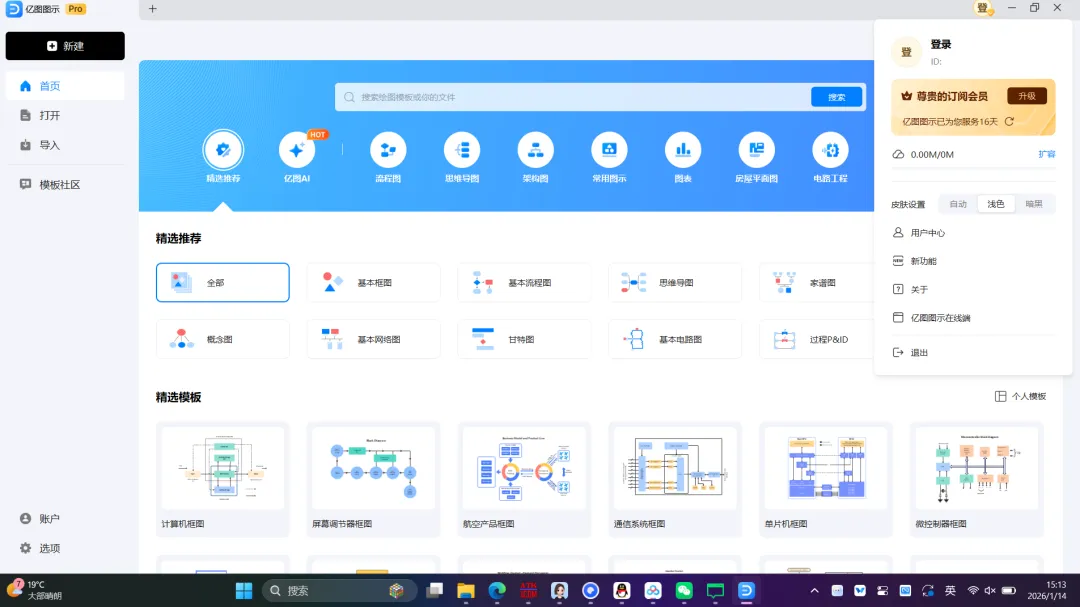This screenshot has height=607, width=1080.
Task: Choose the 基本流程图 card
Action: (524, 282)
